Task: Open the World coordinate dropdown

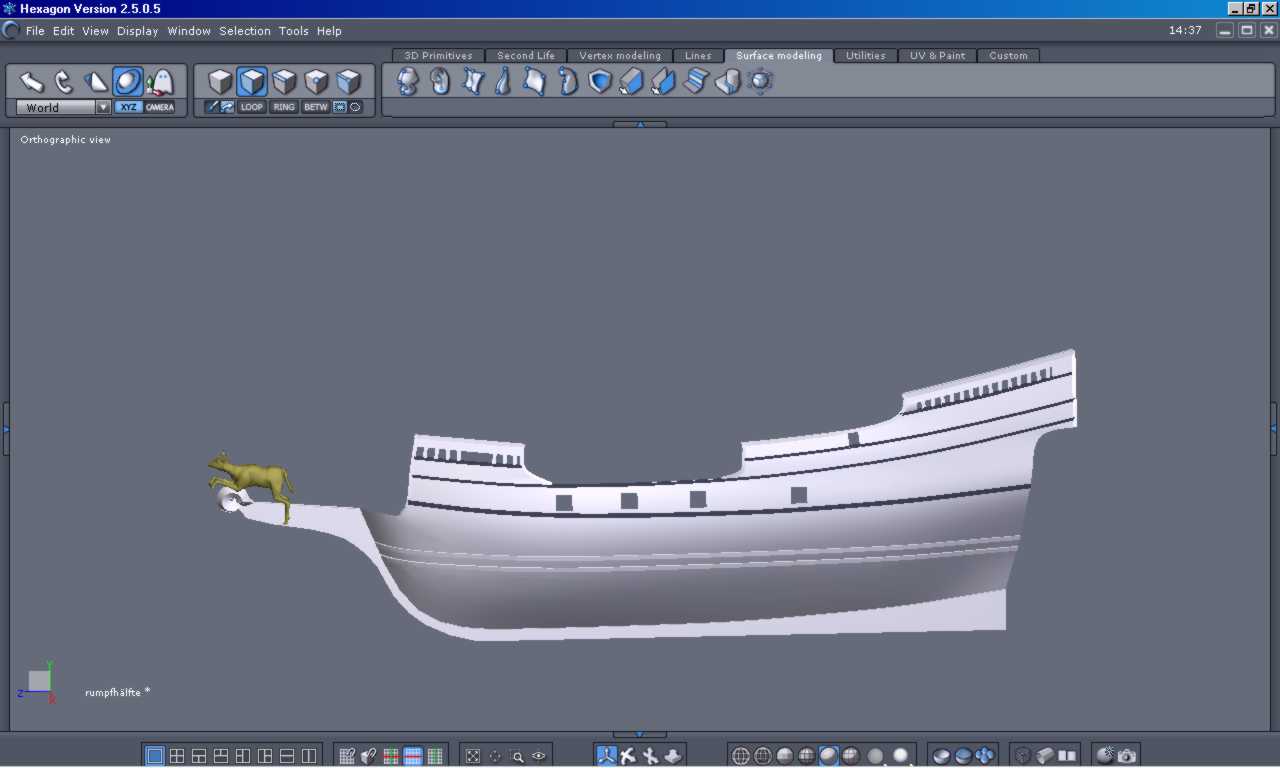Action: point(63,107)
